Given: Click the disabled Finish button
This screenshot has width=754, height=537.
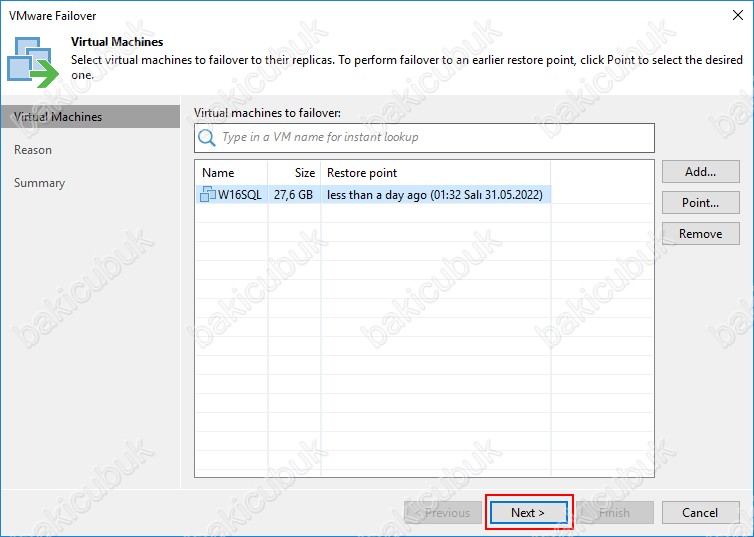Looking at the screenshot, I should point(615,513).
